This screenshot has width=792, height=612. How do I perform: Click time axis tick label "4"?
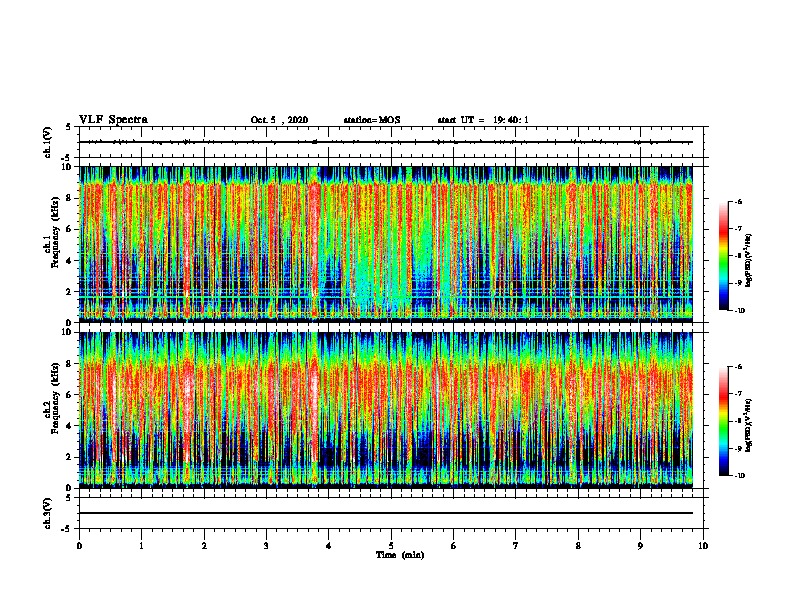[x=329, y=546]
